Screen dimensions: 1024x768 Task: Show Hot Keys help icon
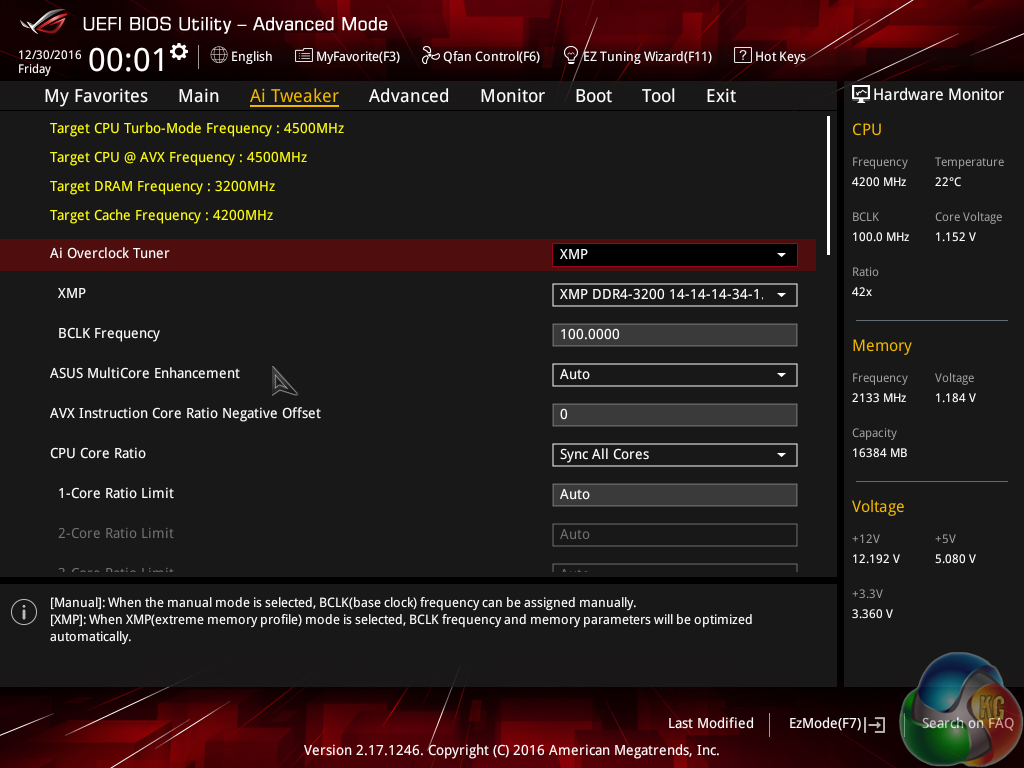(x=742, y=56)
